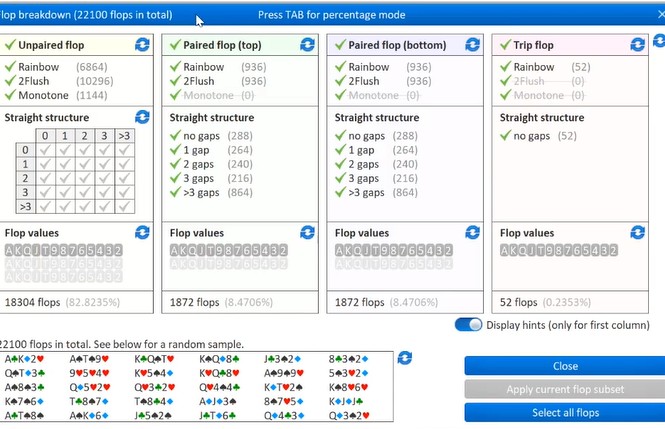Toggle straight grid cell row 0 column 0
This screenshot has height=429, width=665.
pyautogui.click(x=45, y=150)
